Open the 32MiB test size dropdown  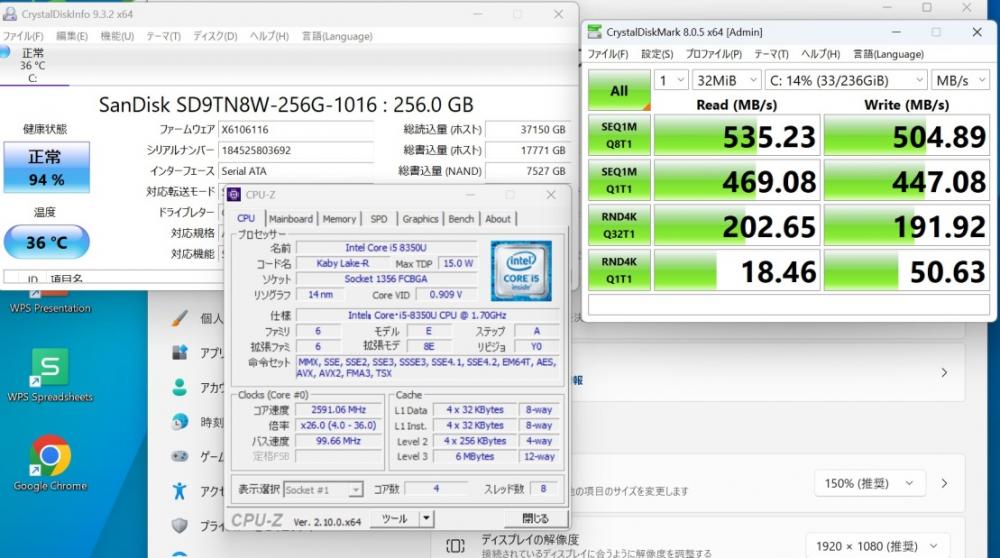click(726, 80)
